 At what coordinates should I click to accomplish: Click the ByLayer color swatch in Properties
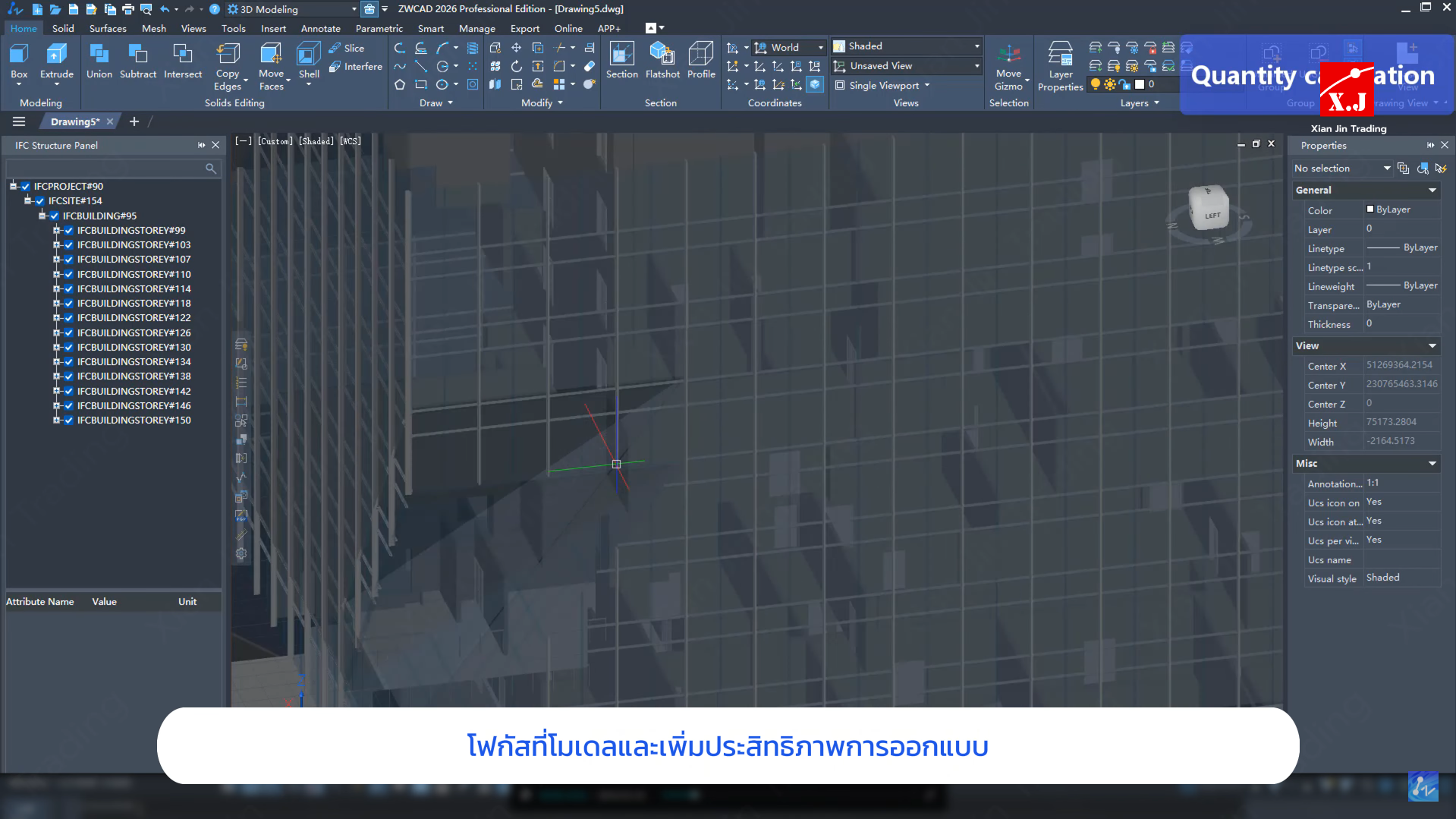click(1370, 209)
